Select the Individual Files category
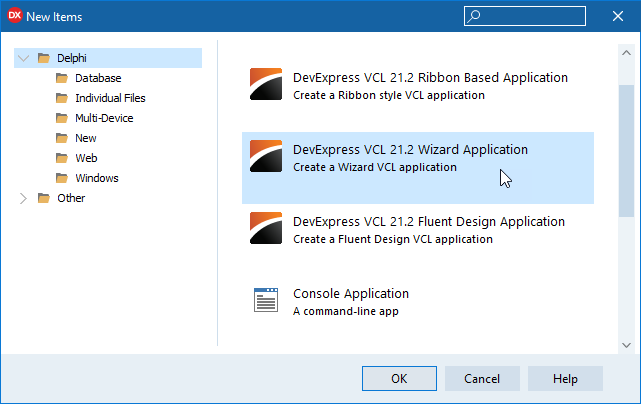Image resolution: width=641 pixels, height=404 pixels. pos(110,98)
